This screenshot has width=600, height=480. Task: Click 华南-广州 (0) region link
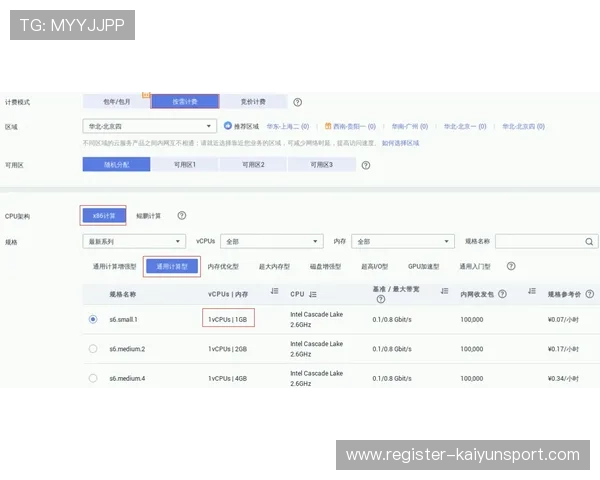pos(410,126)
